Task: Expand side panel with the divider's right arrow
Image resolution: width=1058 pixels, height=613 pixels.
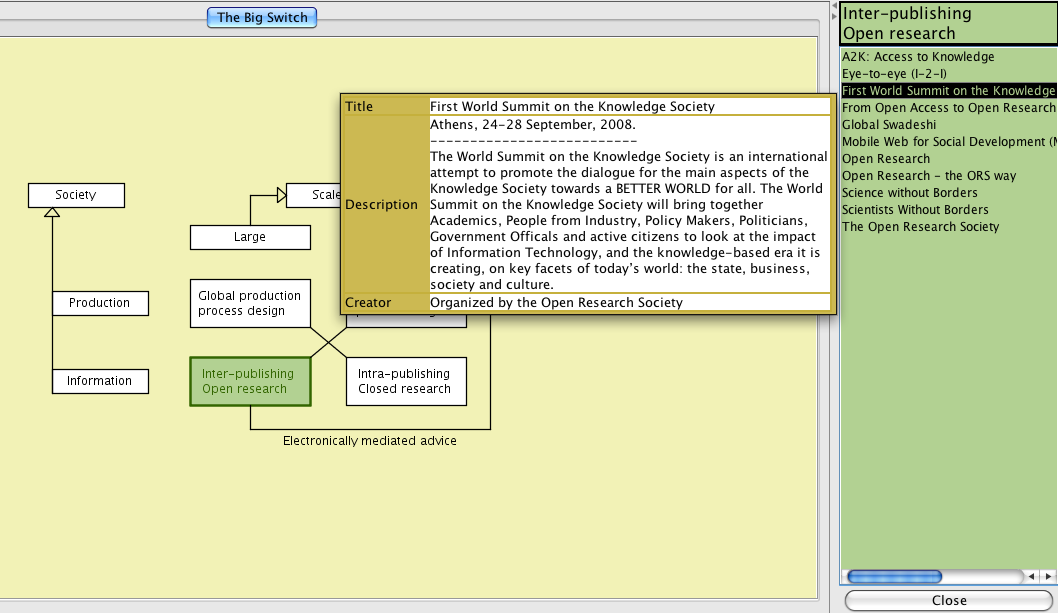Action: [x=834, y=17]
